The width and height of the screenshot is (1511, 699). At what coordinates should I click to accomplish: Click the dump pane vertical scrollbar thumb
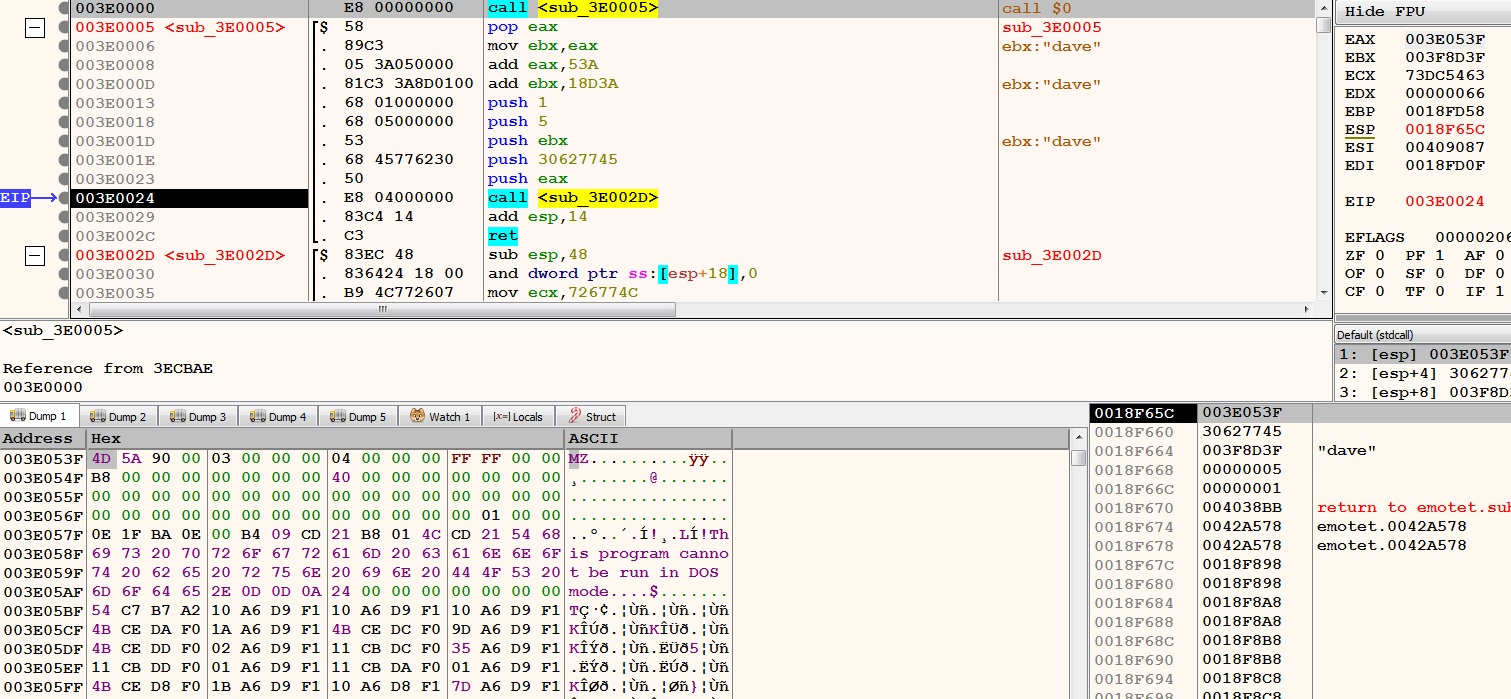(1078, 458)
